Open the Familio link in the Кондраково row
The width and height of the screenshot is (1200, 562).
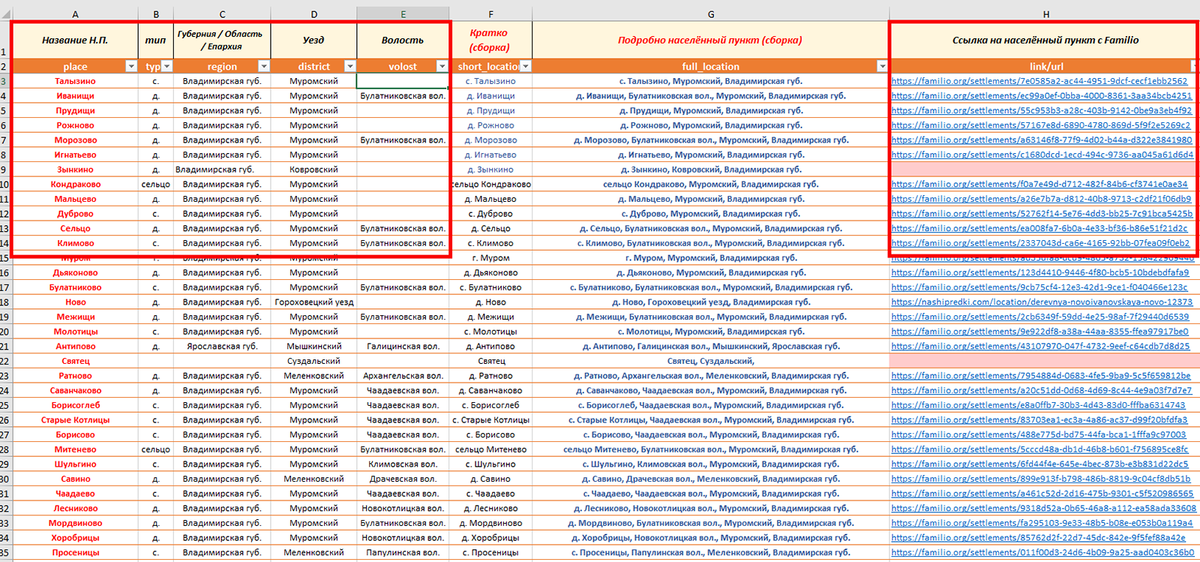click(x=1040, y=184)
